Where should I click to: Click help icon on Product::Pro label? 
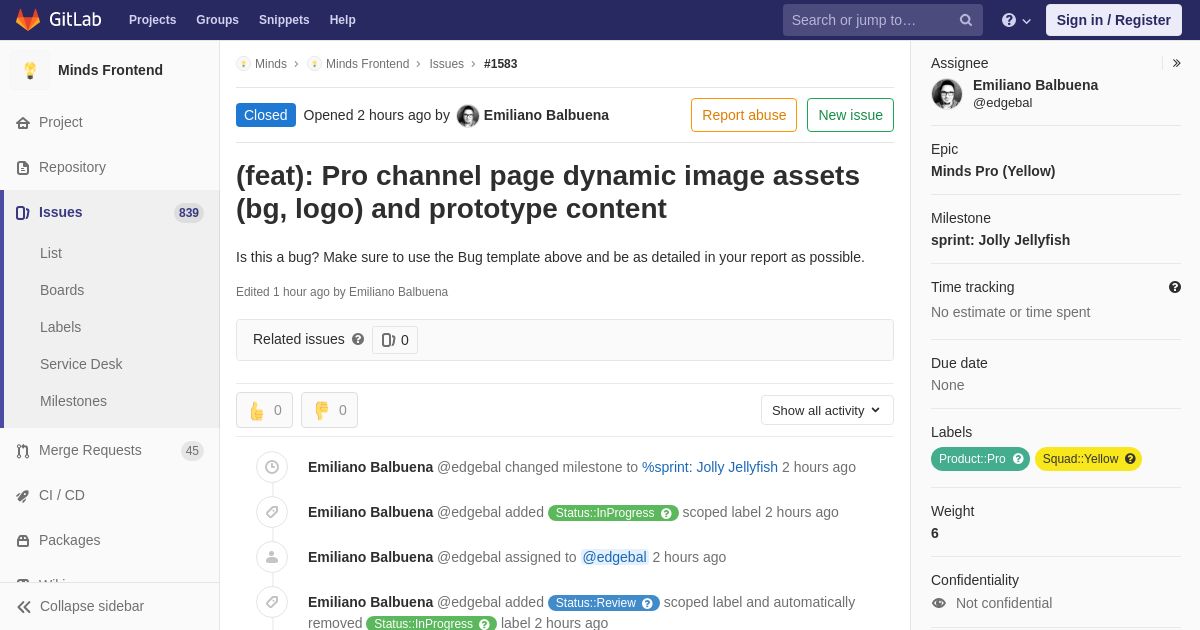click(x=1018, y=459)
